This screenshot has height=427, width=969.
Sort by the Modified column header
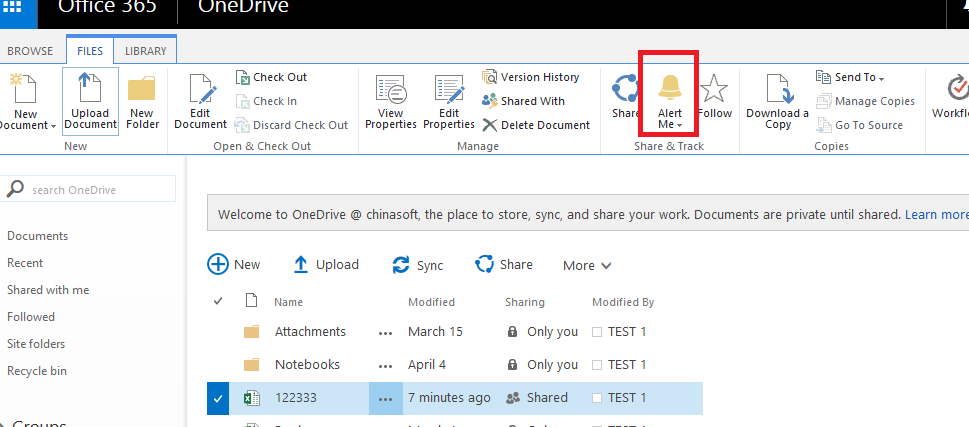pos(431,302)
